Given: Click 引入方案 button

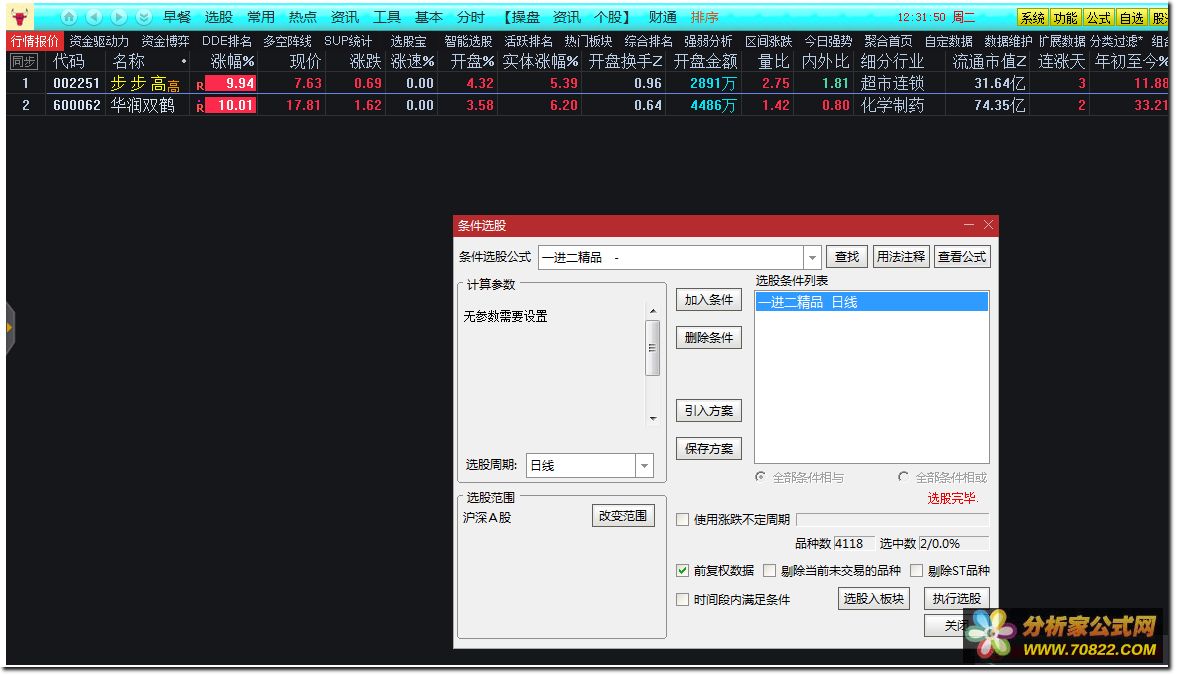Looking at the screenshot, I should pyautogui.click(x=709, y=411).
